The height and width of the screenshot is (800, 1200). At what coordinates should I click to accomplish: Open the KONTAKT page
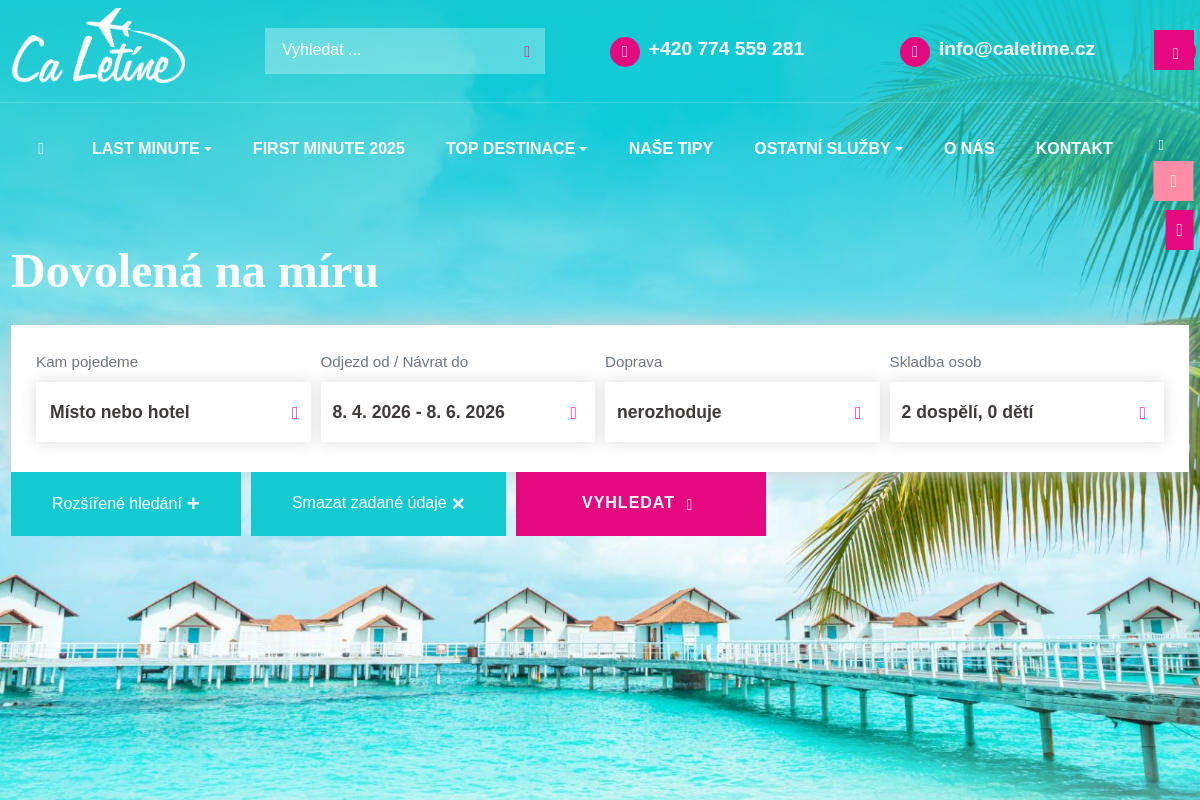tap(1074, 148)
